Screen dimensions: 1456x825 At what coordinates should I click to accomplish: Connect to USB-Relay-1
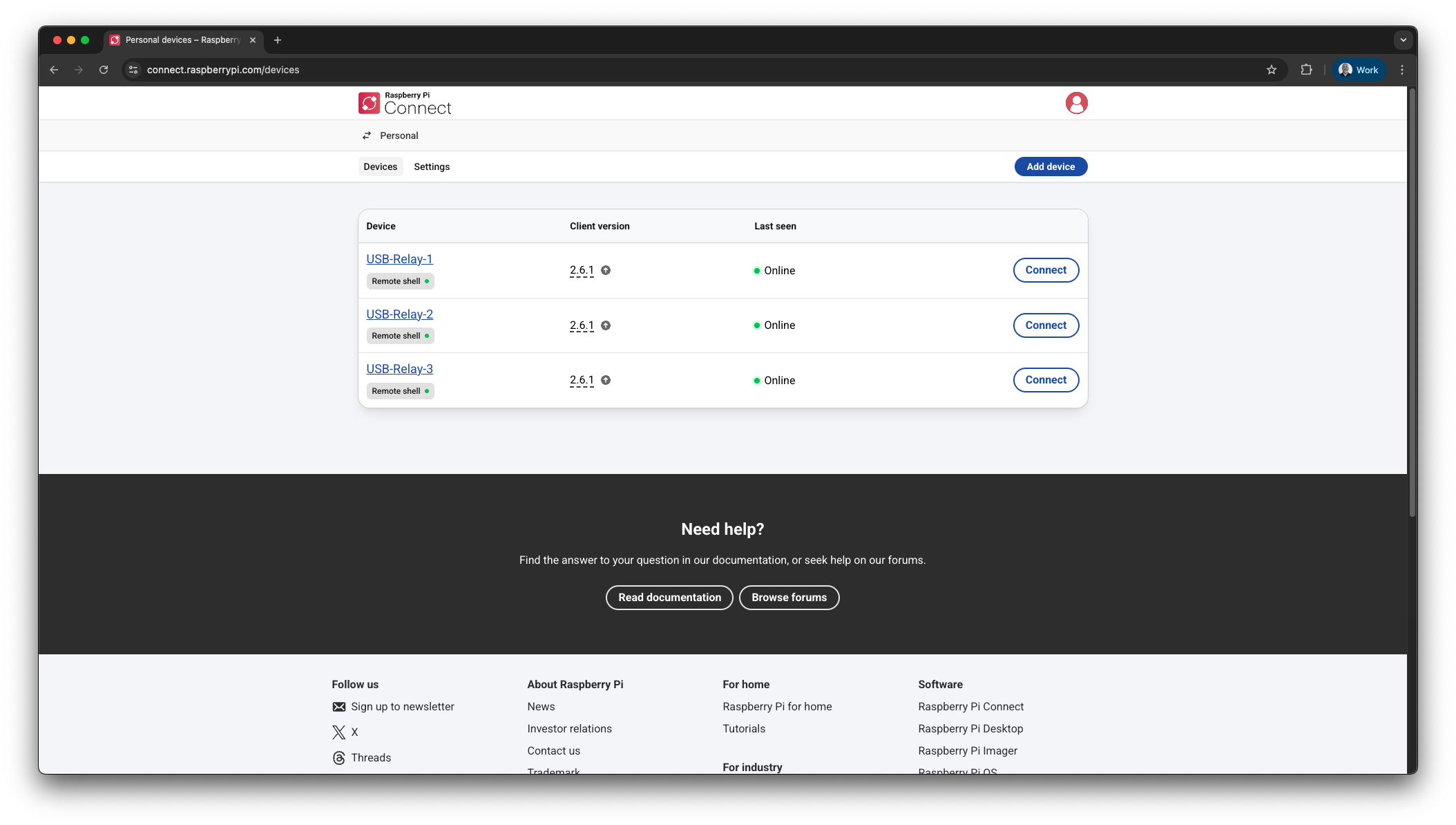pos(1046,270)
